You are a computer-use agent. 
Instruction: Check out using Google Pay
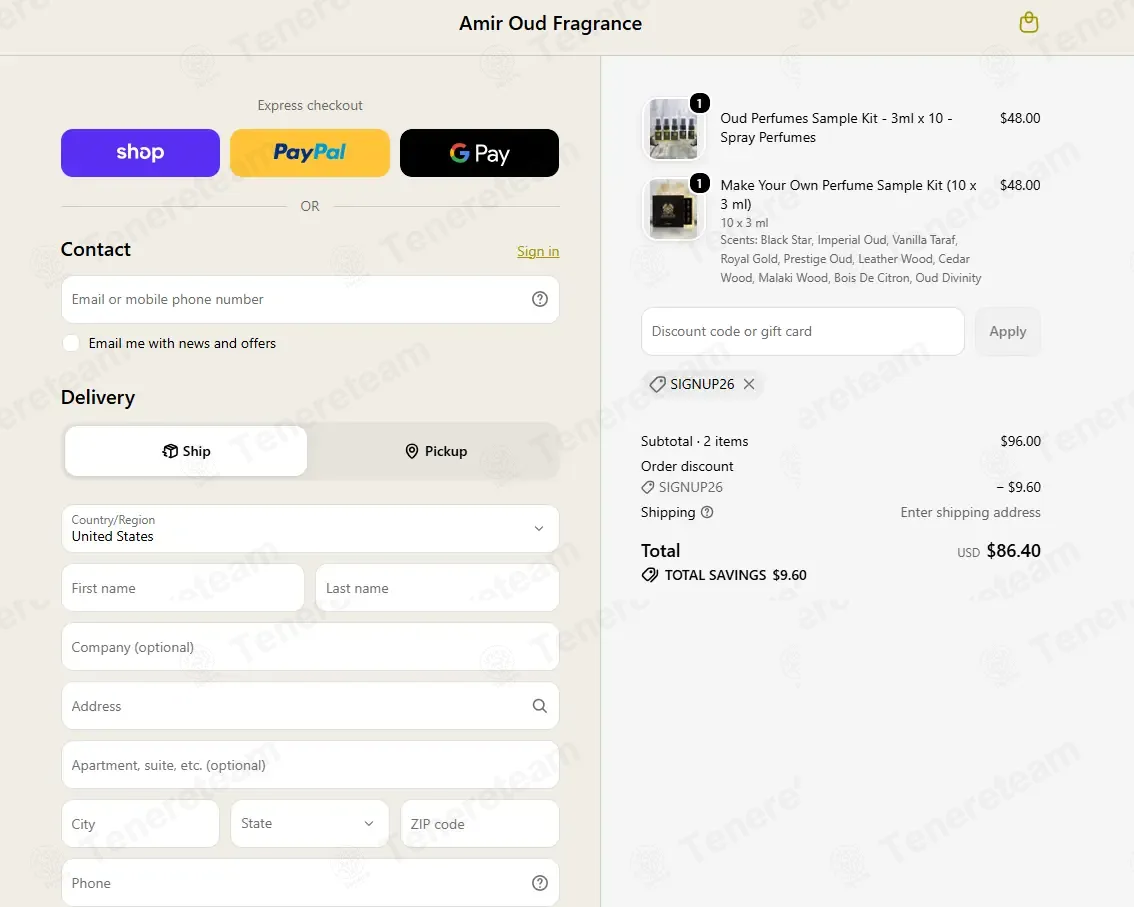pos(479,153)
